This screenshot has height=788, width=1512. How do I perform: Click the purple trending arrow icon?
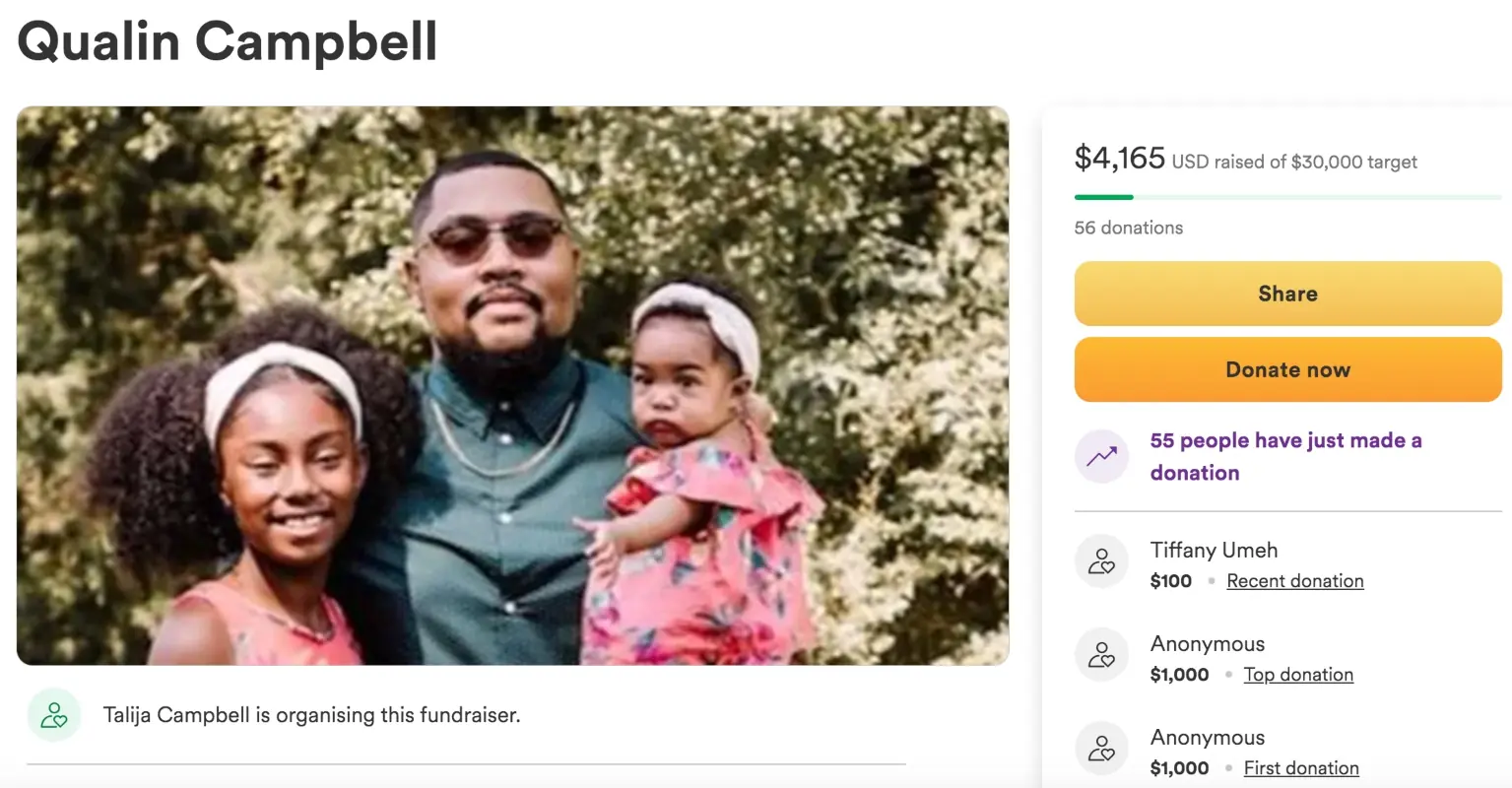[x=1101, y=456]
